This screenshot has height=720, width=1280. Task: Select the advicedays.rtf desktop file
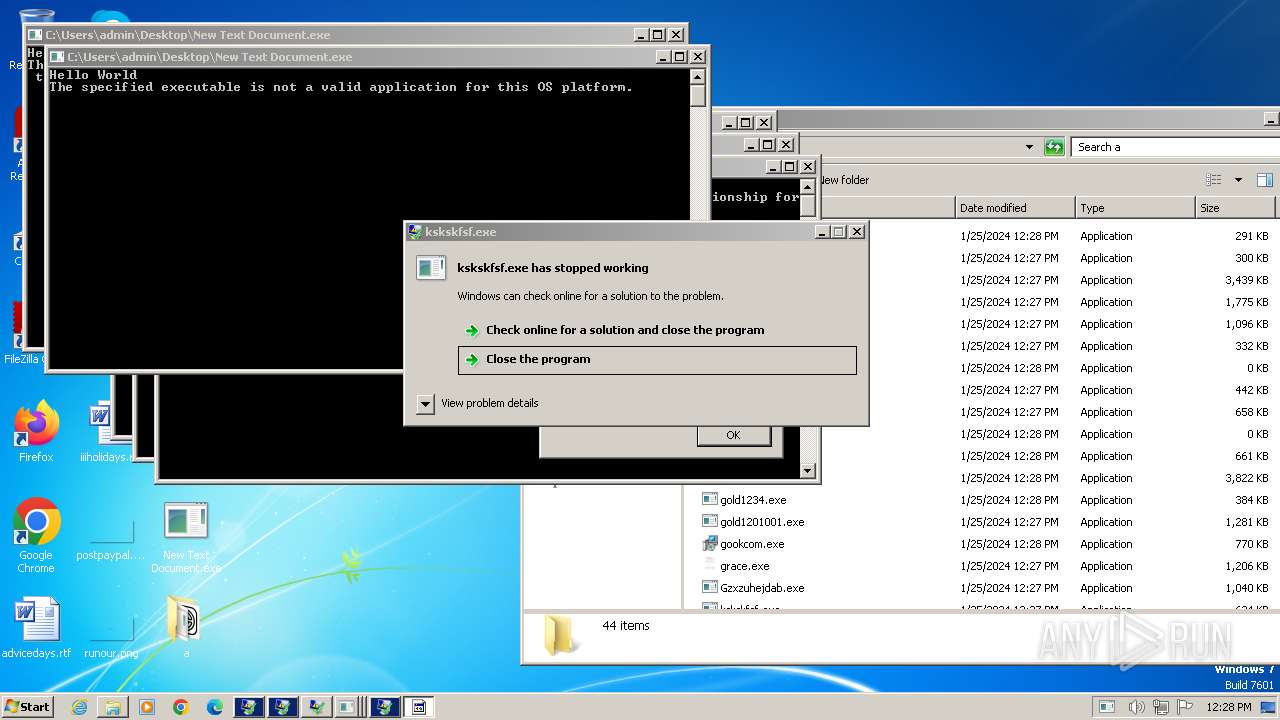pos(36,628)
